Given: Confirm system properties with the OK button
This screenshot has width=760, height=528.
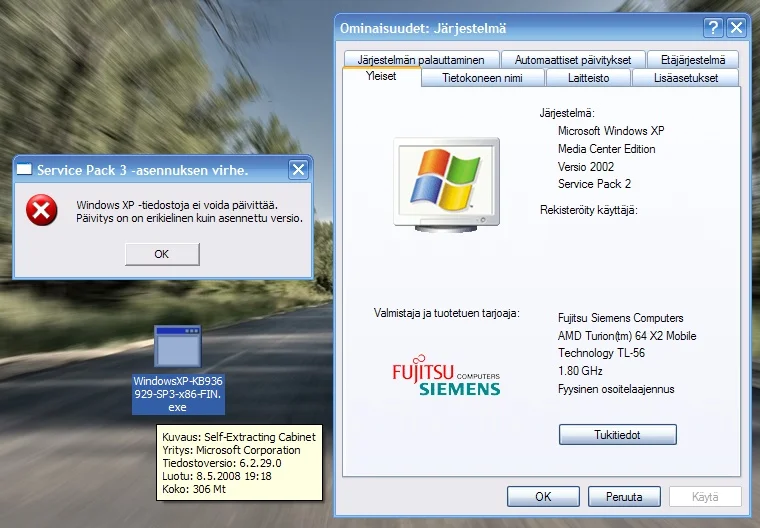Looking at the screenshot, I should click(543, 496).
